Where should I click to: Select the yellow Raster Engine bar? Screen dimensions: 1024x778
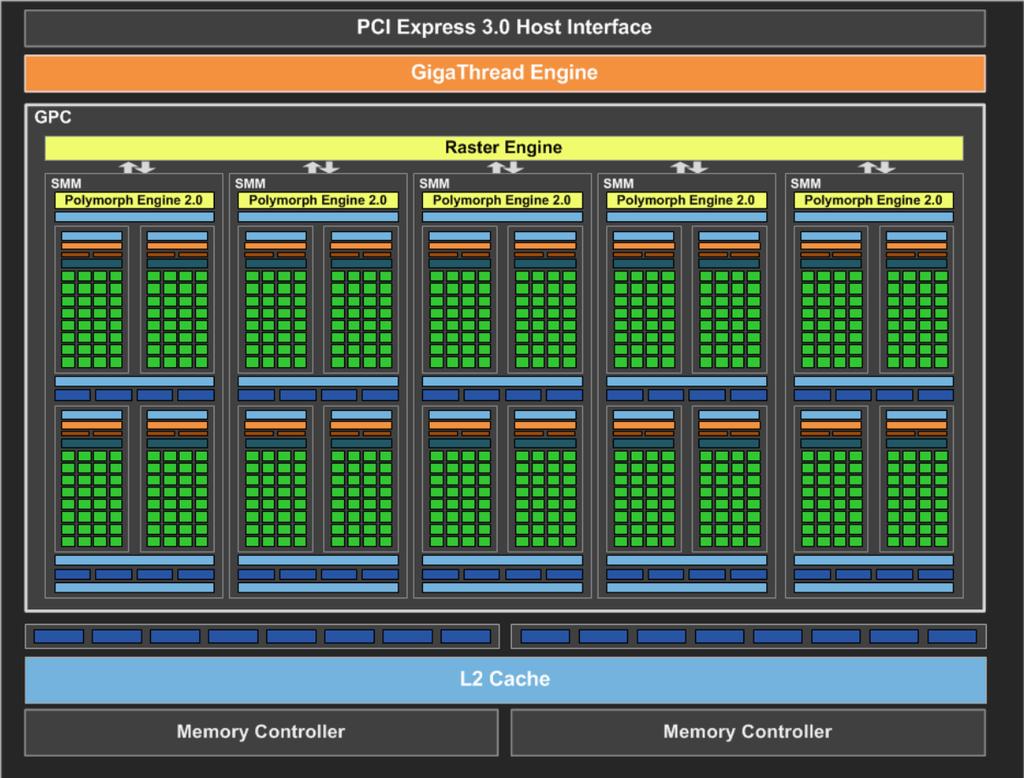(x=504, y=148)
